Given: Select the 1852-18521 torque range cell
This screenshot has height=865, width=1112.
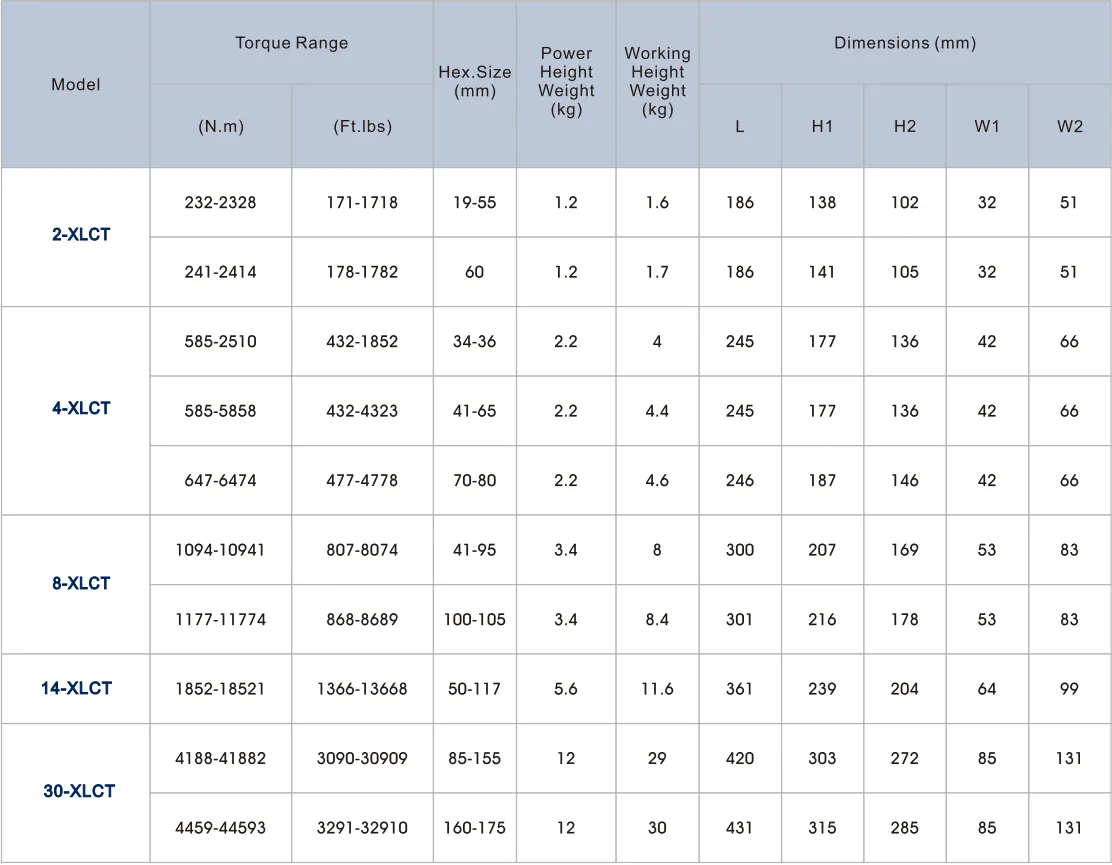Looking at the screenshot, I should coord(220,688).
